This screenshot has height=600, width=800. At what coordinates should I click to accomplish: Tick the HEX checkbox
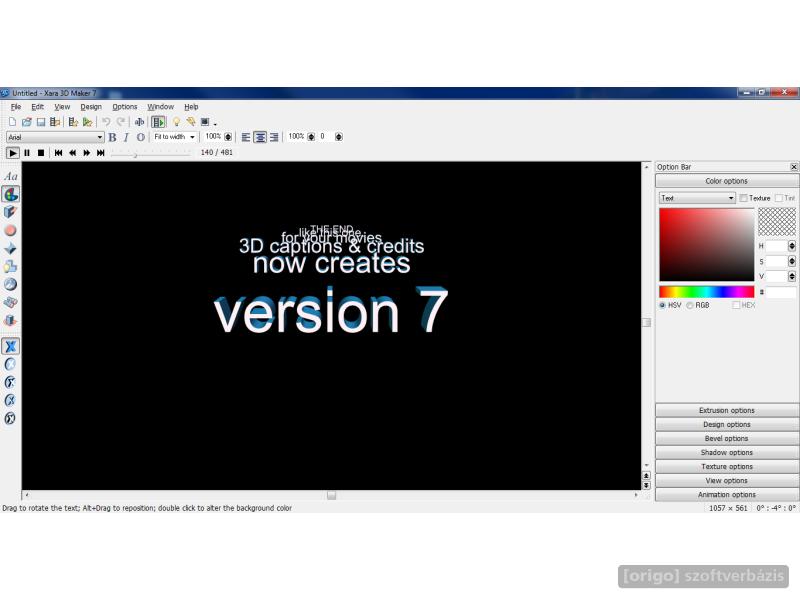tap(736, 305)
